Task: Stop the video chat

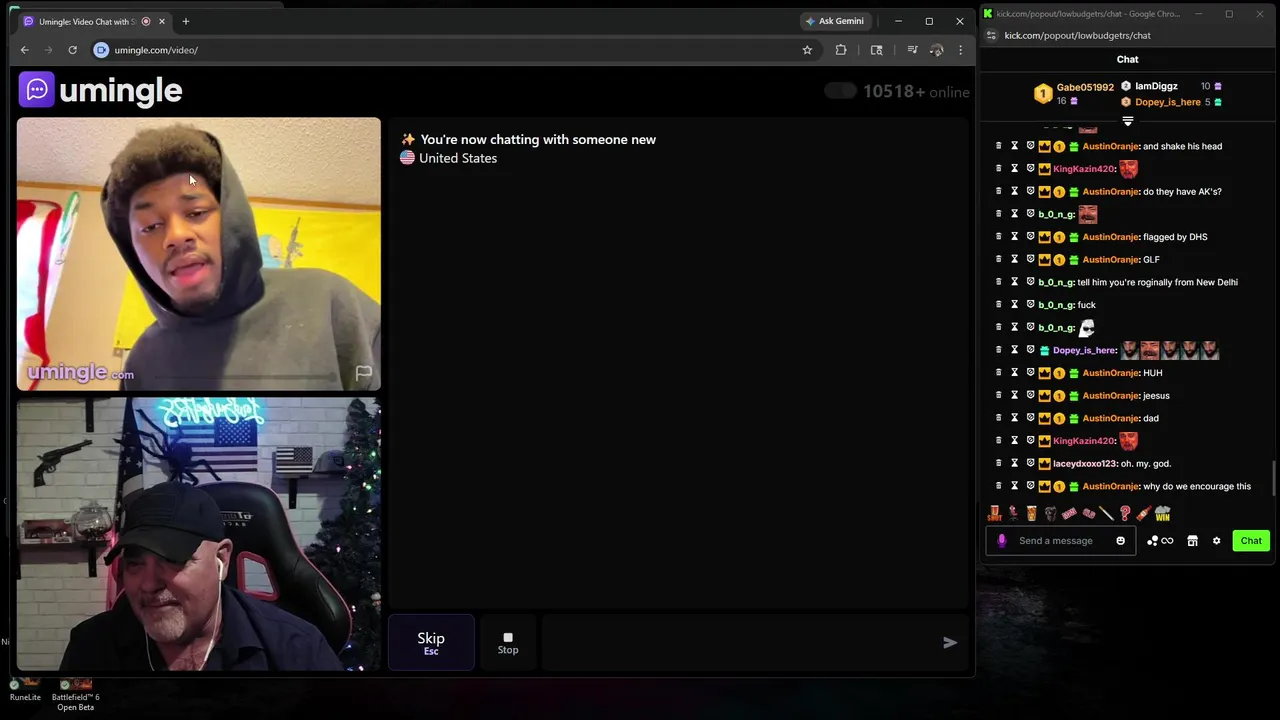Action: tap(508, 643)
